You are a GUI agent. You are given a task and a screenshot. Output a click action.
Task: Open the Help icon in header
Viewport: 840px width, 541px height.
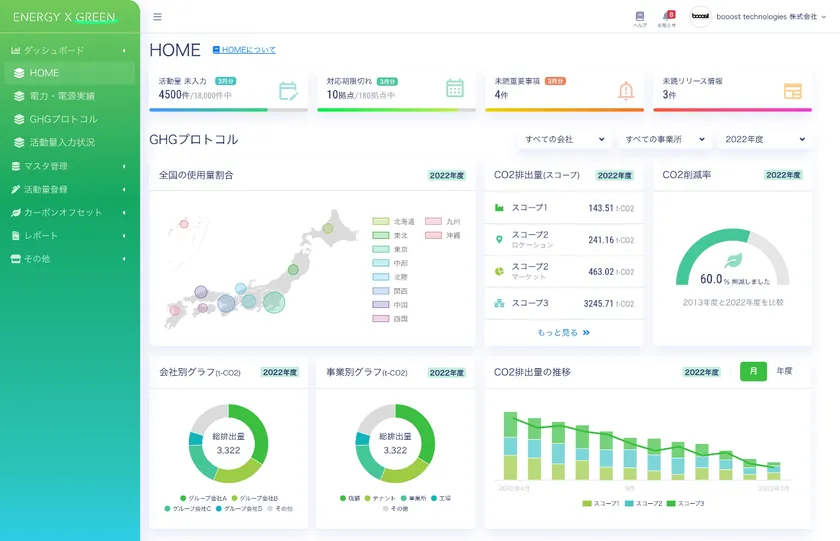pyautogui.click(x=640, y=17)
